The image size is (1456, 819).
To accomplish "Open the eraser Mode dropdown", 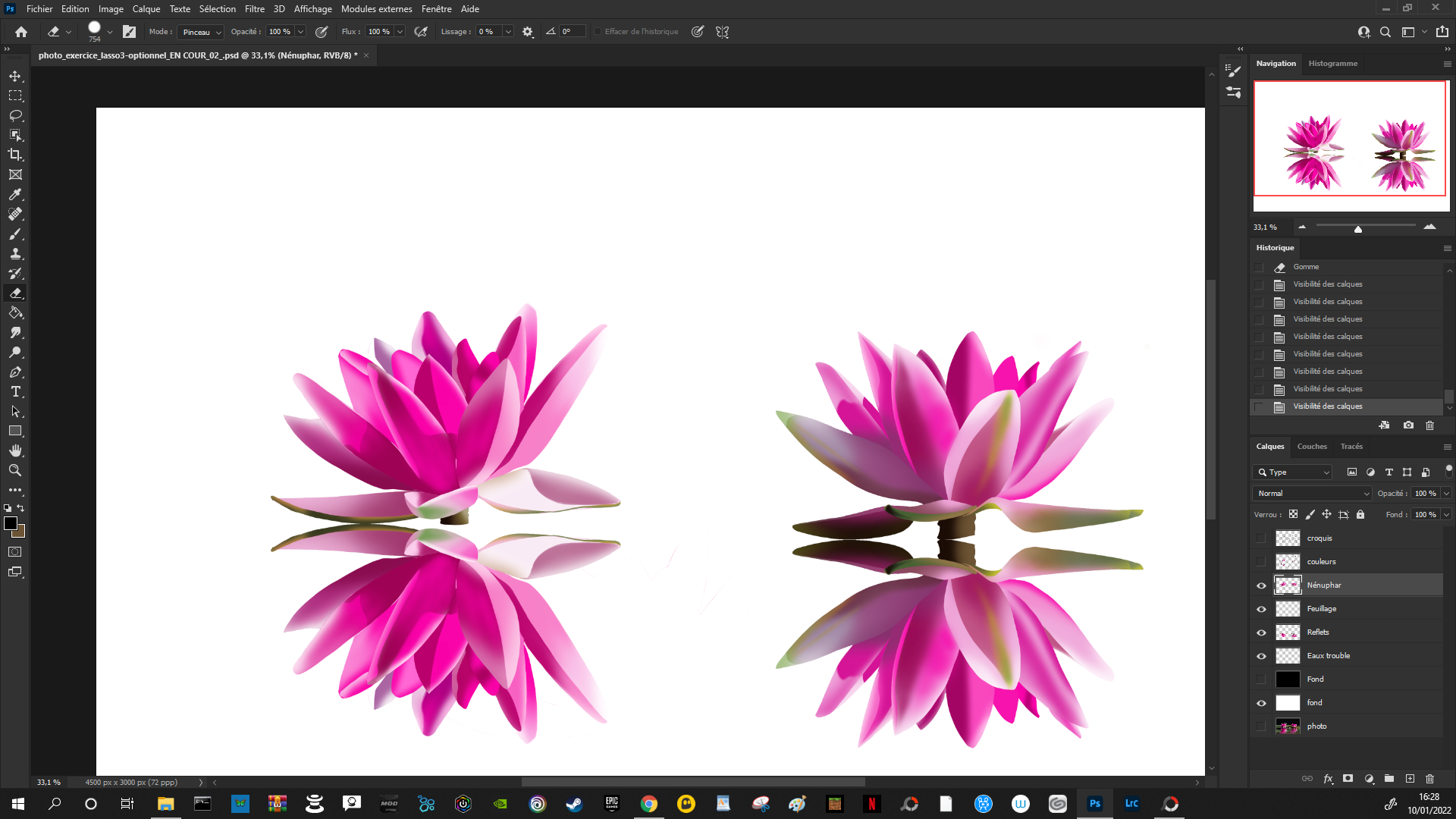I will click(202, 32).
